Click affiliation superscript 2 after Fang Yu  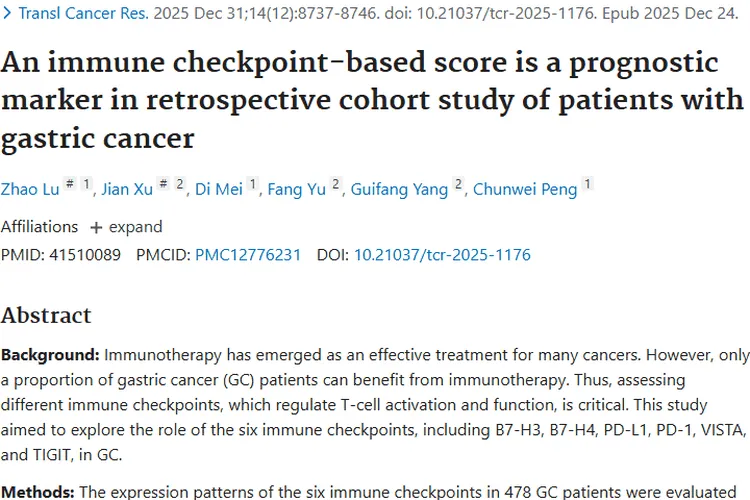click(336, 185)
